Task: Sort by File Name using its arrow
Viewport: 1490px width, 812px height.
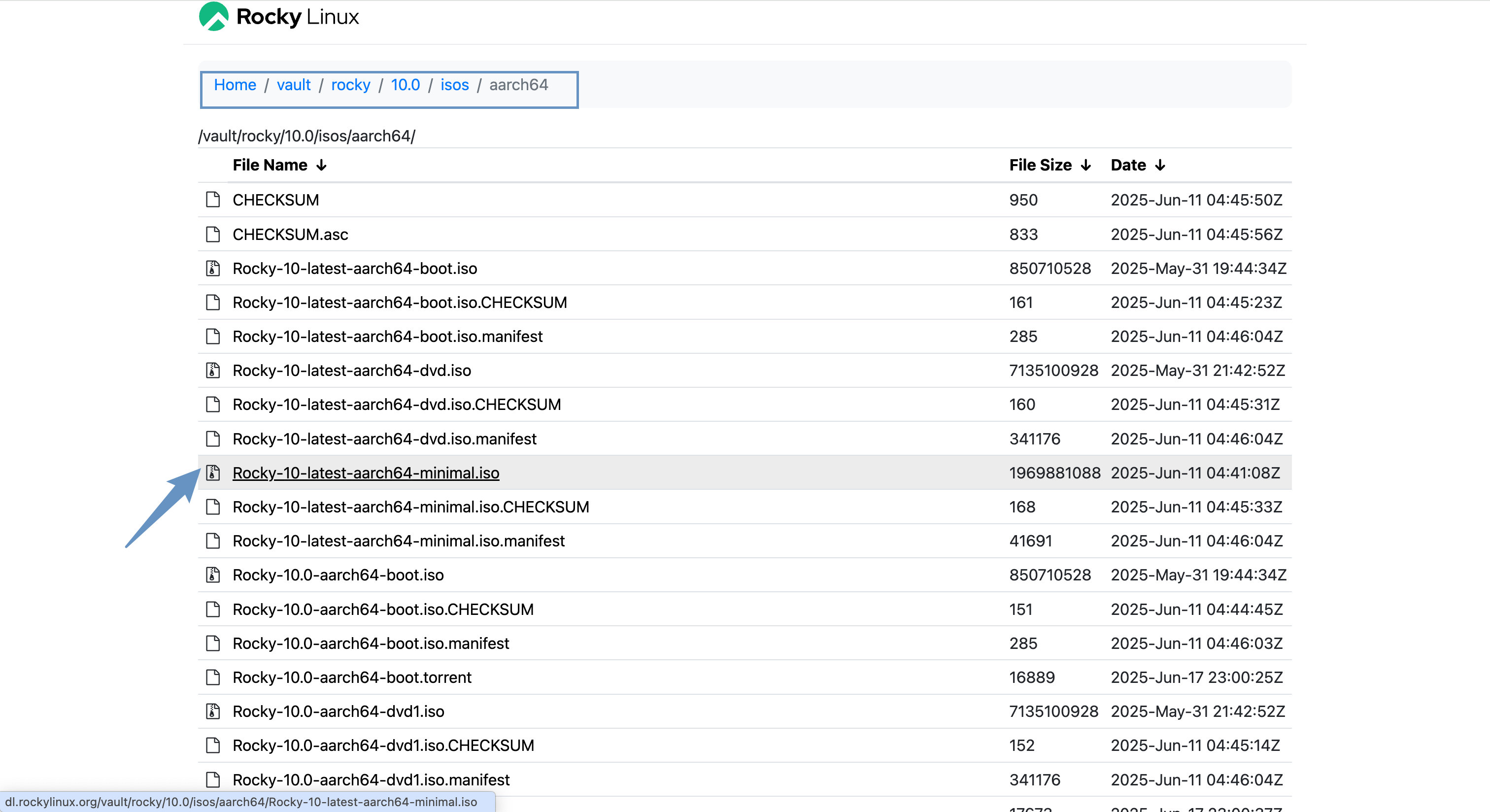Action: coord(322,166)
